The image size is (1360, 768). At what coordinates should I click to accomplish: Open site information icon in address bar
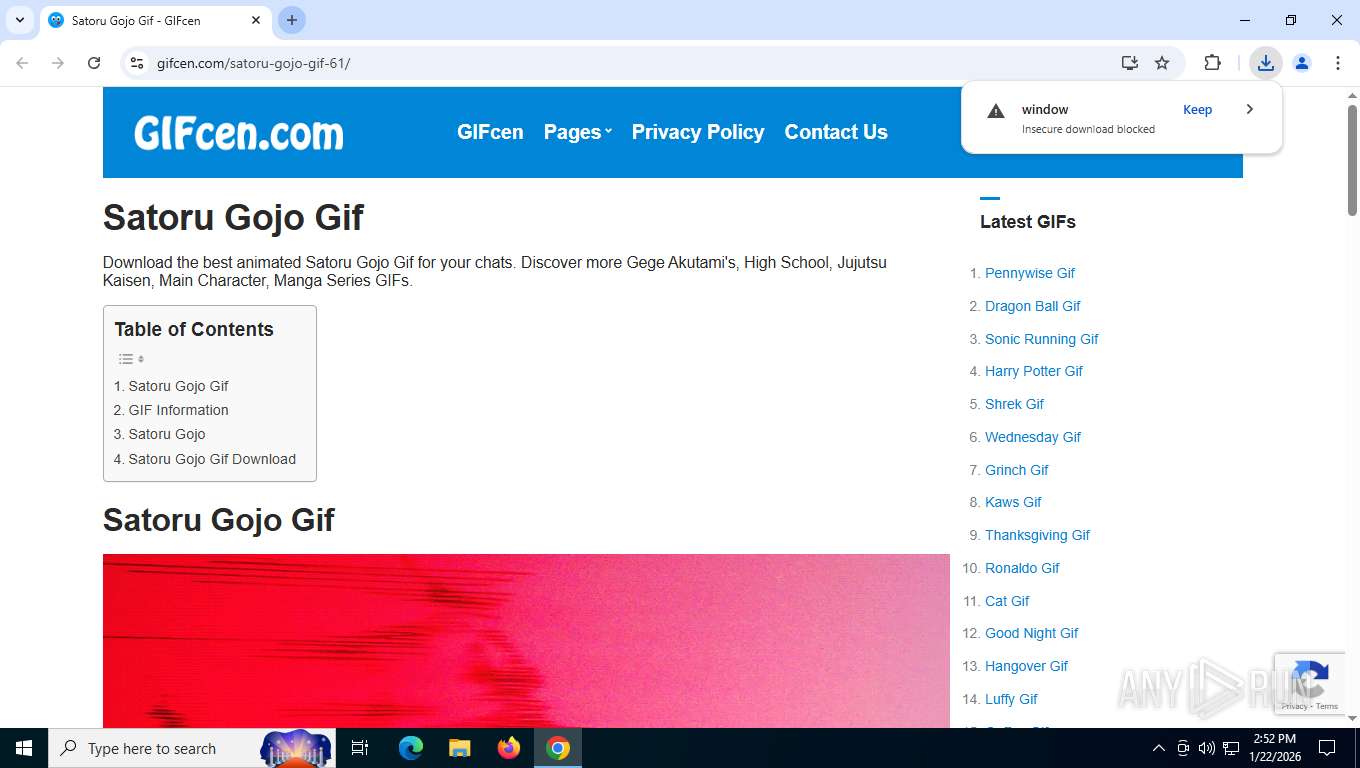click(138, 63)
